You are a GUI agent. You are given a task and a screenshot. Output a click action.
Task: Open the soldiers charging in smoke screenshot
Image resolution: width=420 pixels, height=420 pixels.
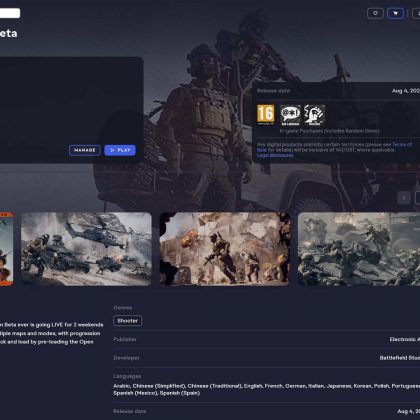[359, 249]
